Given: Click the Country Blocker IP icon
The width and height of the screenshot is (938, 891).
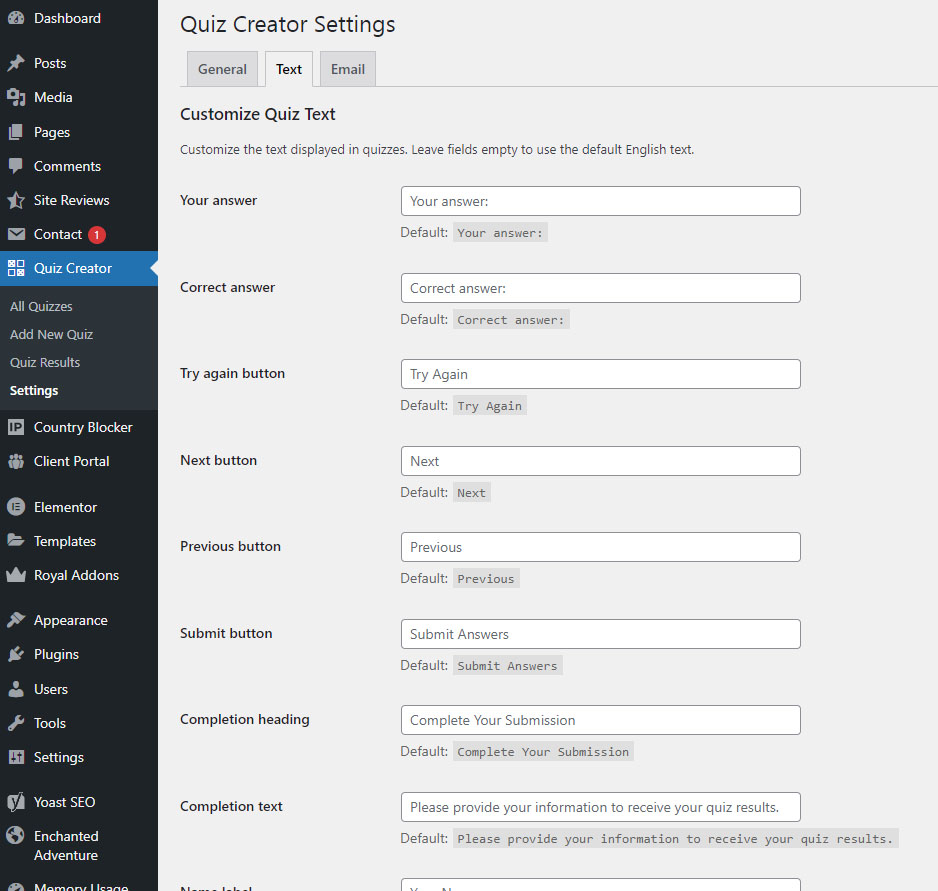Looking at the screenshot, I should pos(16,427).
